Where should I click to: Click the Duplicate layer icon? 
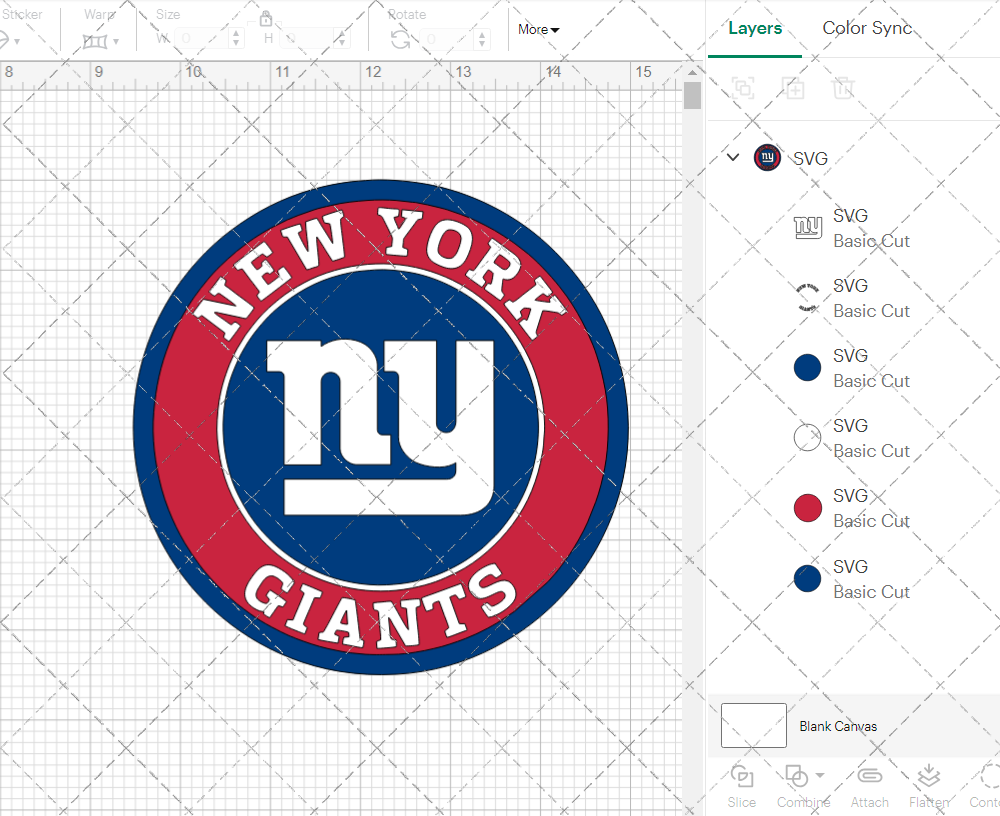point(794,87)
